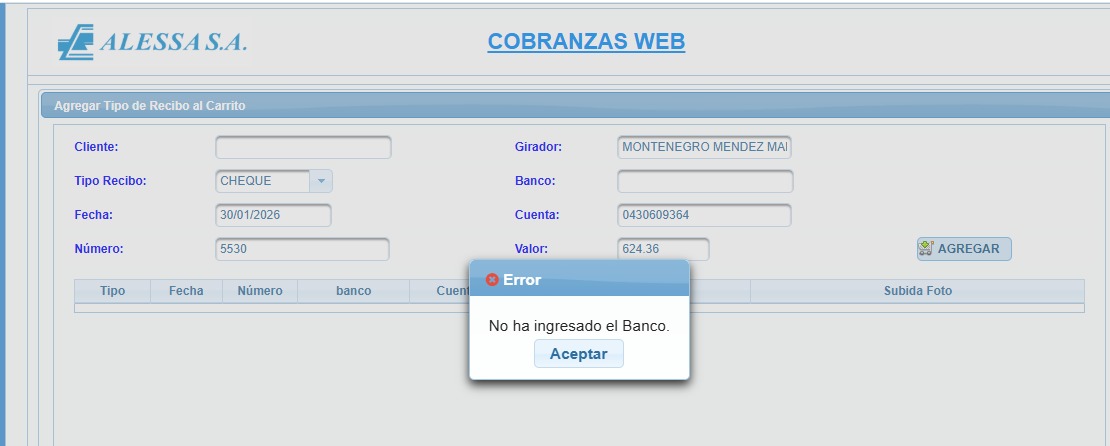Click the Cuenta field with 0430609364

pos(704,215)
